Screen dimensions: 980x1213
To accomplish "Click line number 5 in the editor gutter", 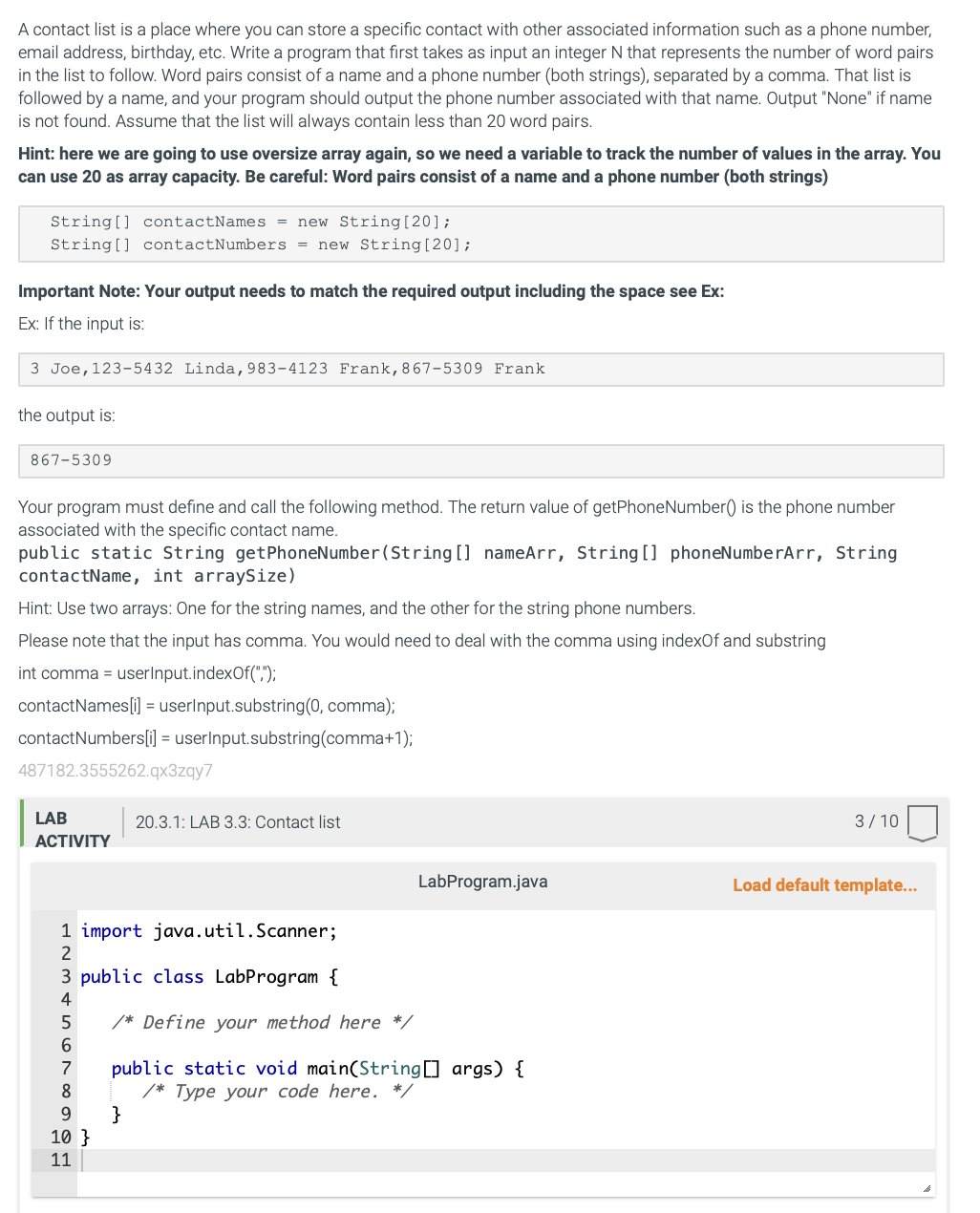I will pyautogui.click(x=65, y=1022).
